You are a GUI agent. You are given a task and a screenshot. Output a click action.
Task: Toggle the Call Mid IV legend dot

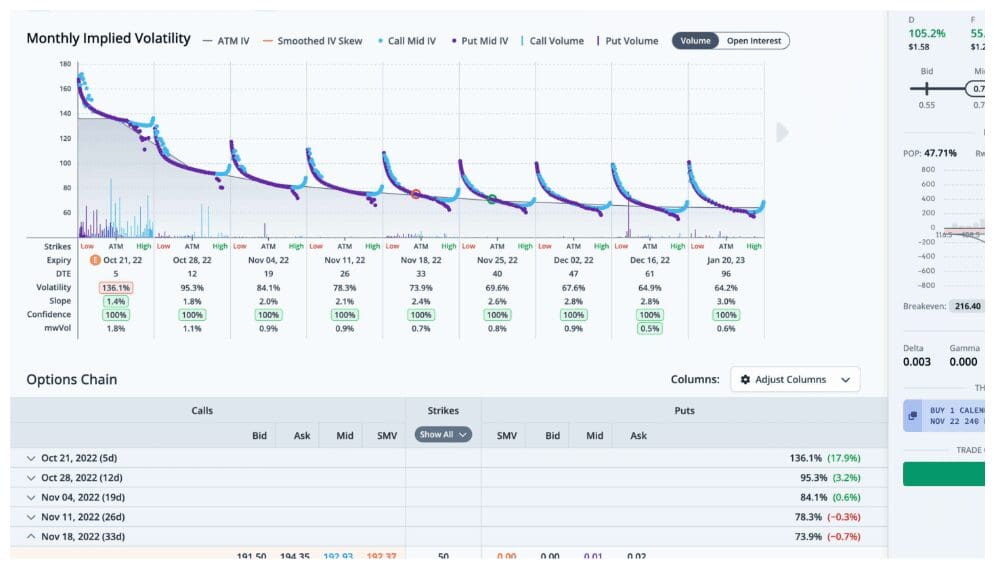click(x=381, y=41)
